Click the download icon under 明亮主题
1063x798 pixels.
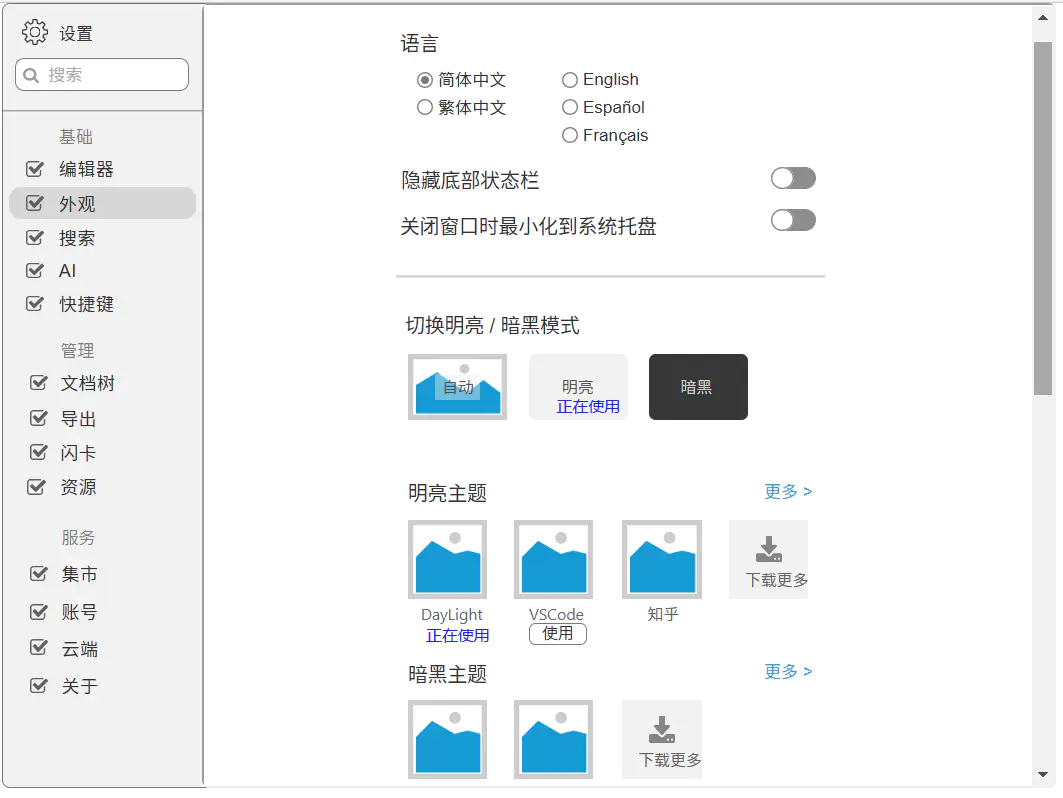pyautogui.click(x=768, y=549)
